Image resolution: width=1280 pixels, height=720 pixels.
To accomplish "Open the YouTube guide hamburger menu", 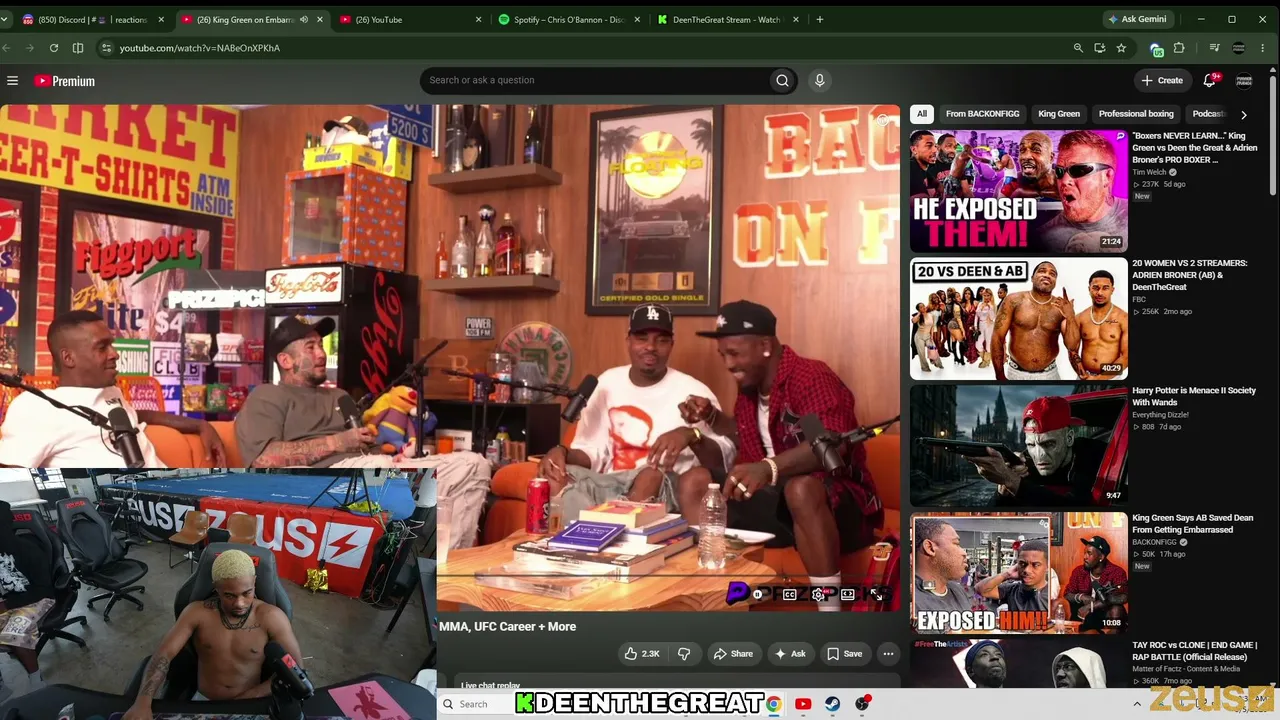I will click(12, 81).
